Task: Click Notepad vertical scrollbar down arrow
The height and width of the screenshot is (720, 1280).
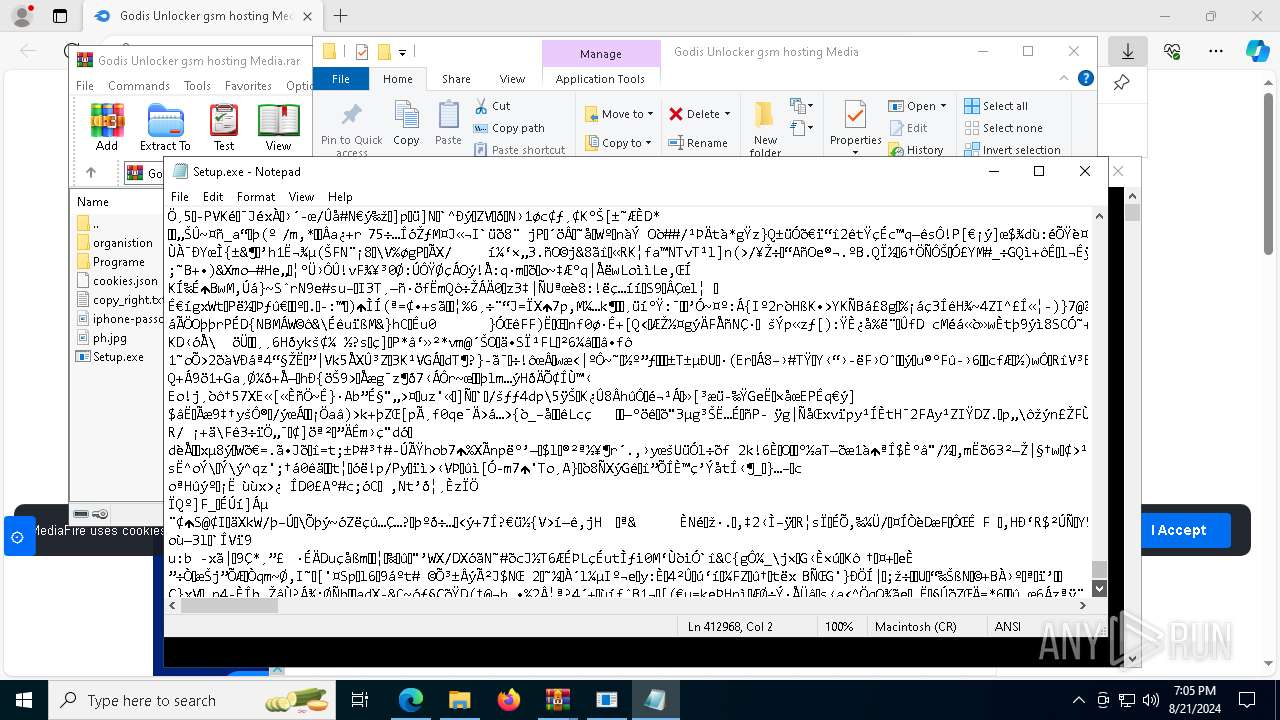Action: coord(1100,588)
